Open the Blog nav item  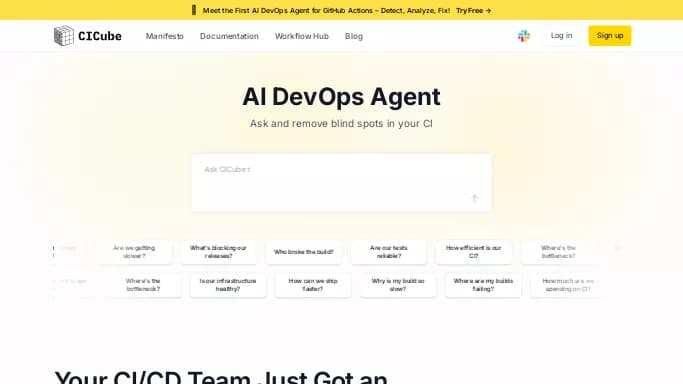pyautogui.click(x=354, y=36)
